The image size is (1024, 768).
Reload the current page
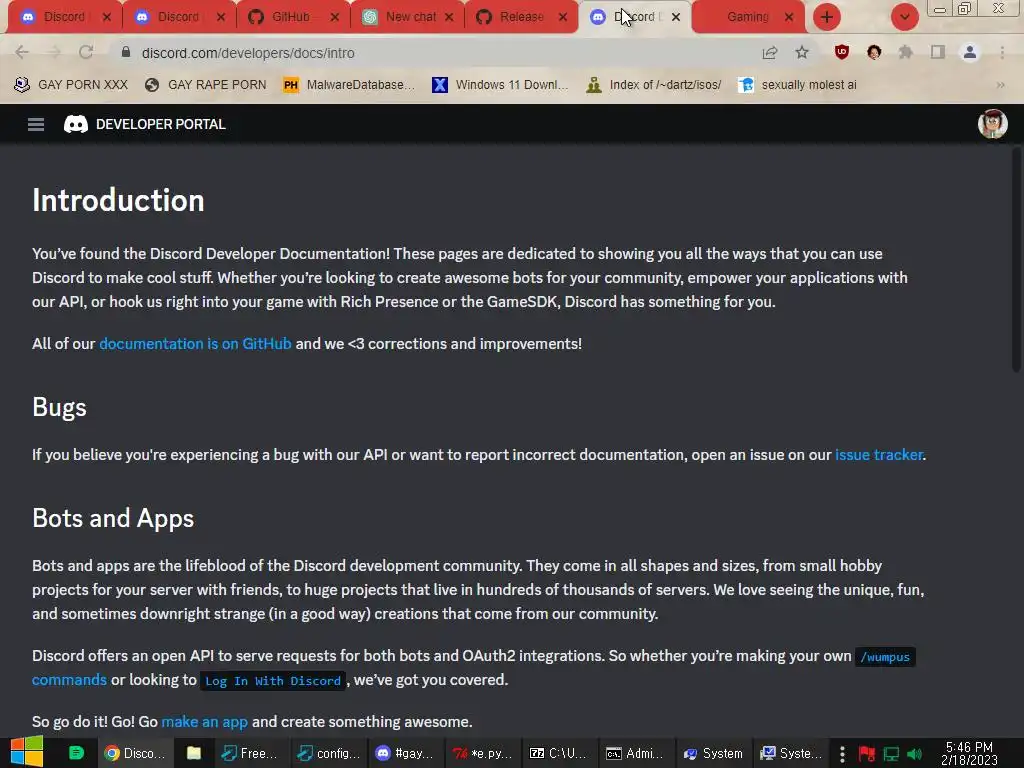(86, 52)
